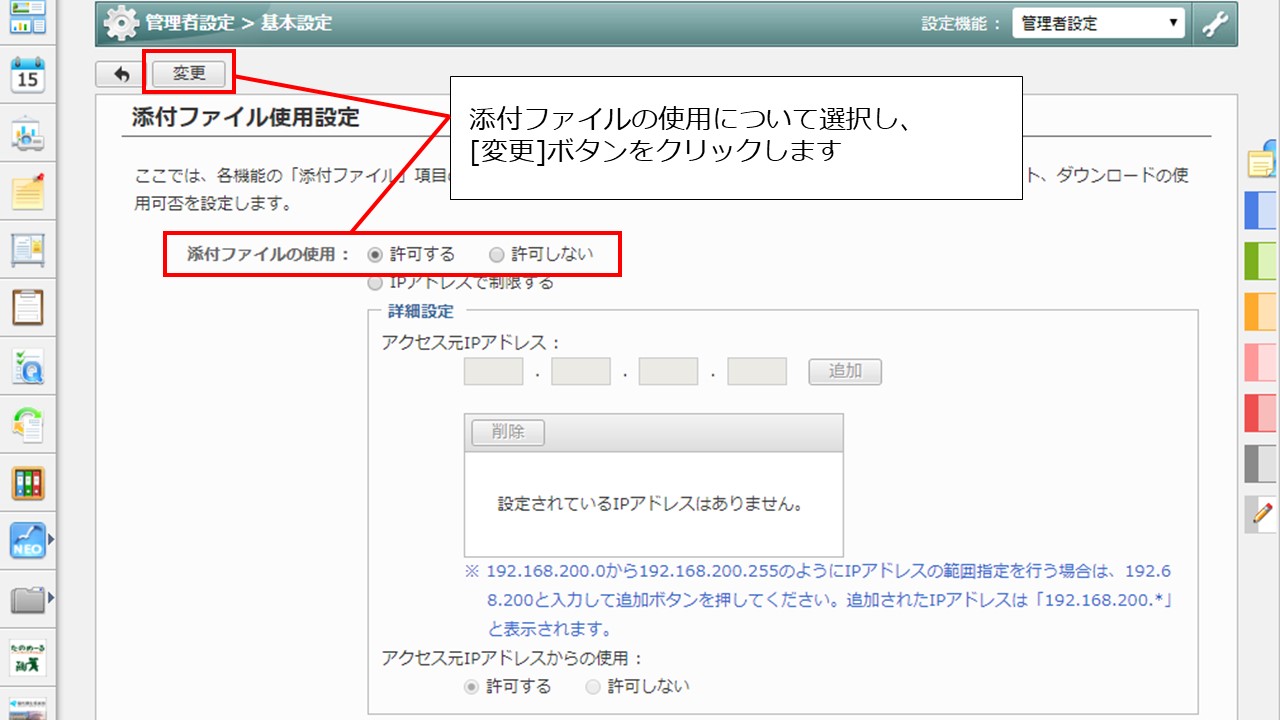Viewport: 1280px width, 720px height.
Task: Open the gray folder icon in sidebar
Action: tap(28, 599)
